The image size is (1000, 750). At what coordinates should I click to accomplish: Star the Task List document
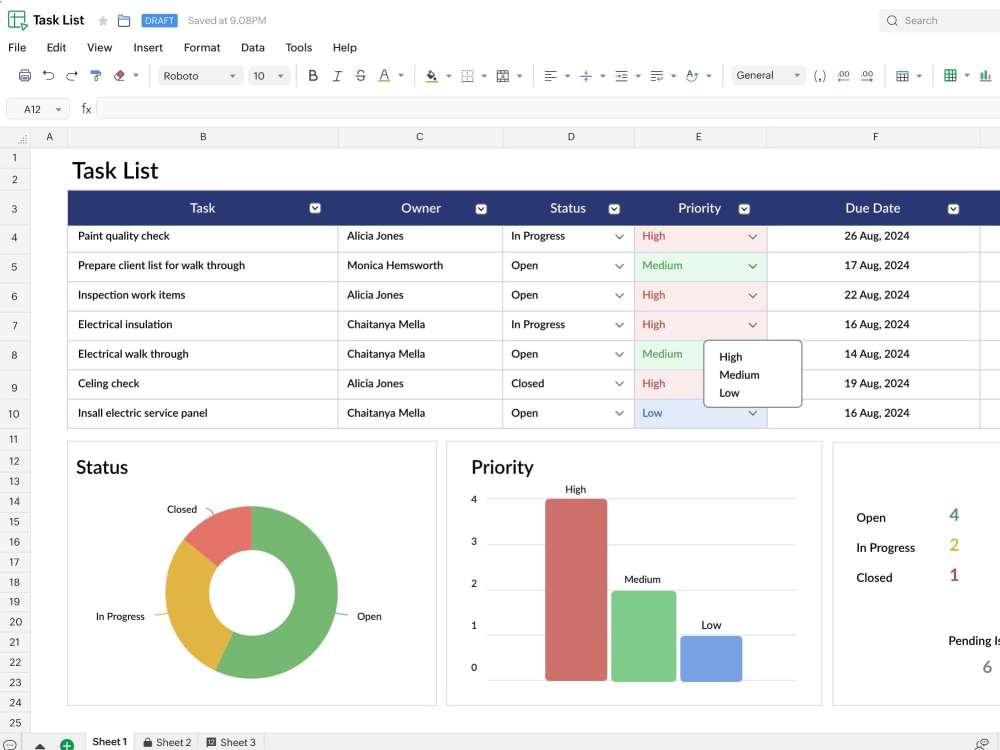[x=103, y=21]
